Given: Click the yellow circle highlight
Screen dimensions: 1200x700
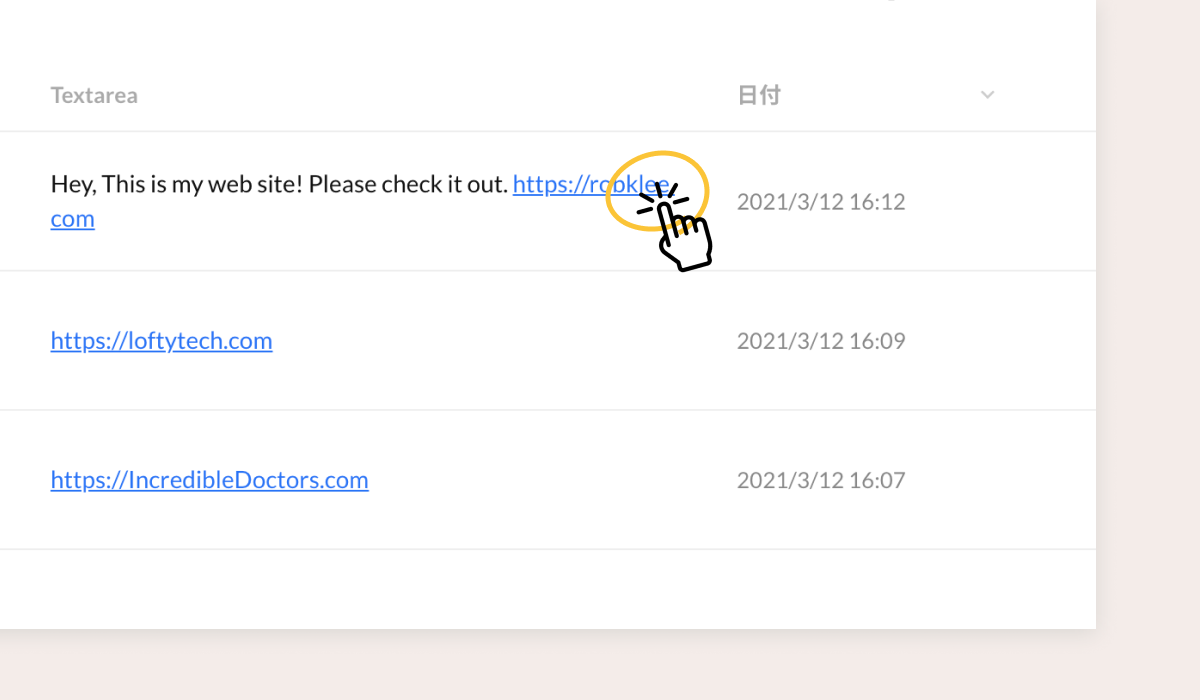Looking at the screenshot, I should pyautogui.click(x=657, y=190).
